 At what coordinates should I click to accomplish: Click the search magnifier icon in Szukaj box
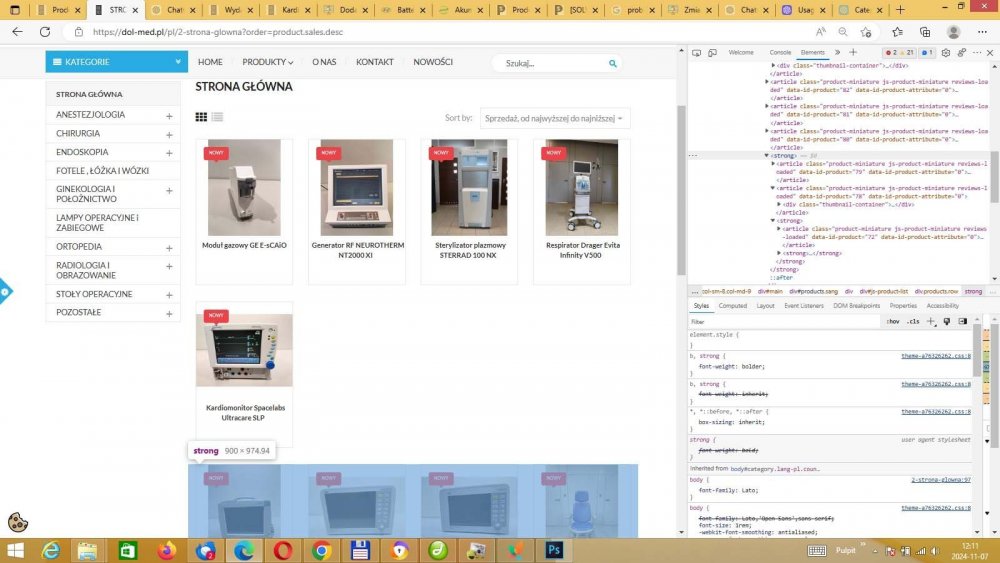(x=613, y=63)
